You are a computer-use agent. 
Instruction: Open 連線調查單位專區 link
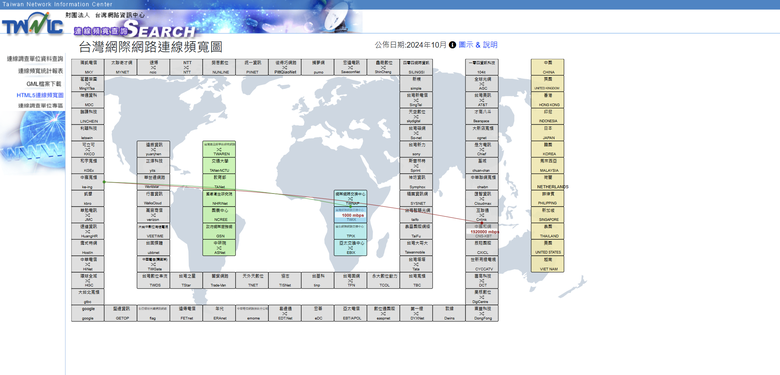(x=41, y=106)
